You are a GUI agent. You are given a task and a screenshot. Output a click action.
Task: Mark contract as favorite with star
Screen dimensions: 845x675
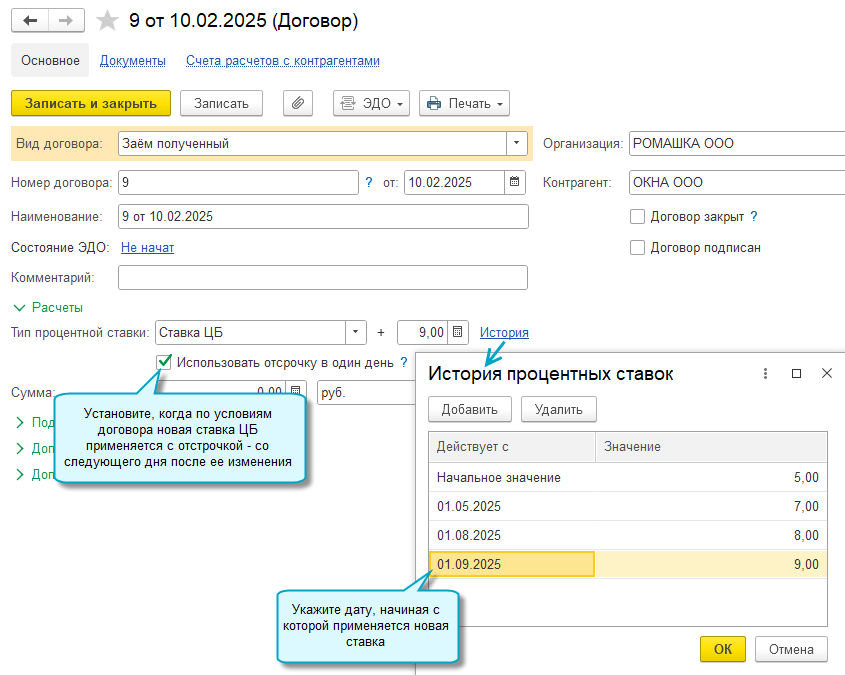[107, 21]
